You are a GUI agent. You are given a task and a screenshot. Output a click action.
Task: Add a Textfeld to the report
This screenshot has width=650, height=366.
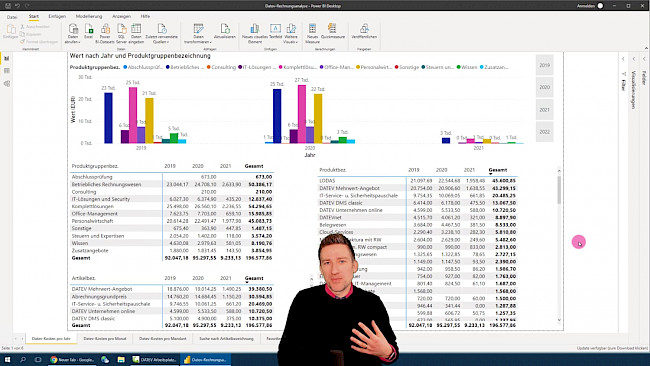[275, 32]
